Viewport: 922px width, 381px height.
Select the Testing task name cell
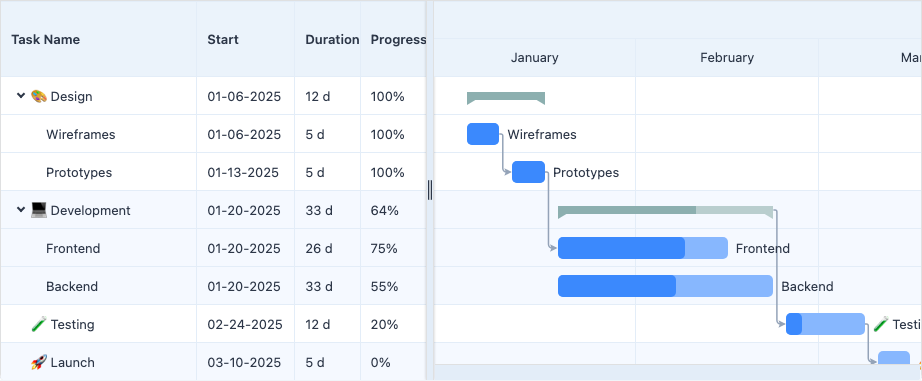click(x=98, y=324)
